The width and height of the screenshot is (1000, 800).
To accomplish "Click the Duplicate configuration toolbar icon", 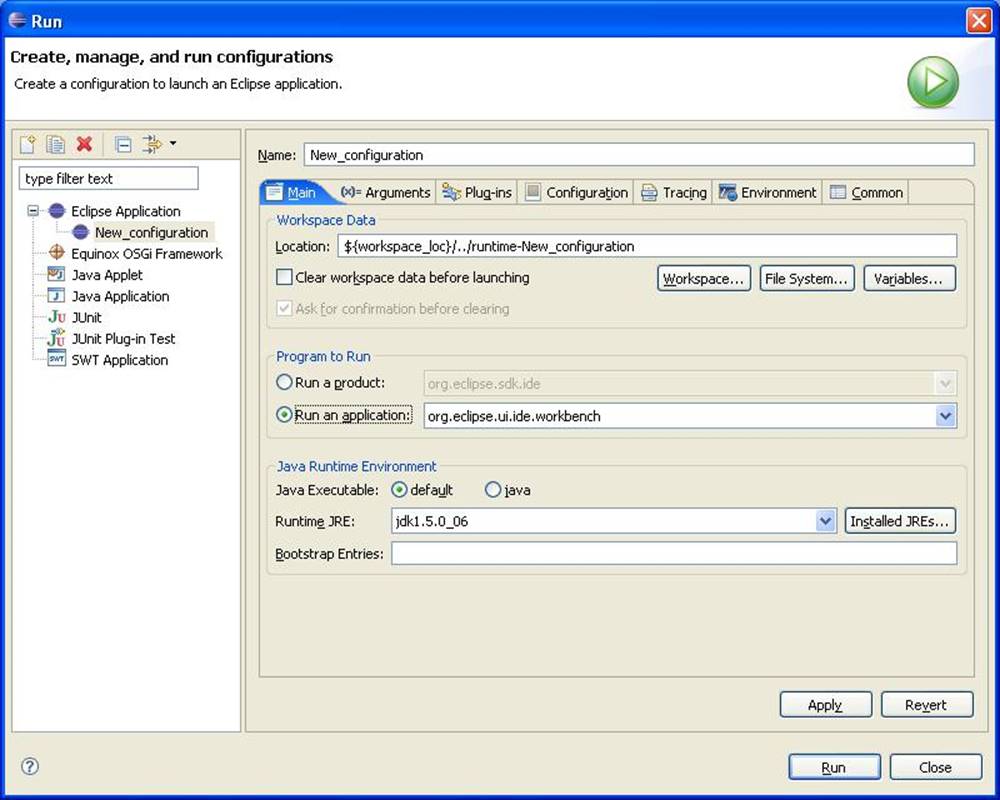I will pyautogui.click(x=56, y=145).
